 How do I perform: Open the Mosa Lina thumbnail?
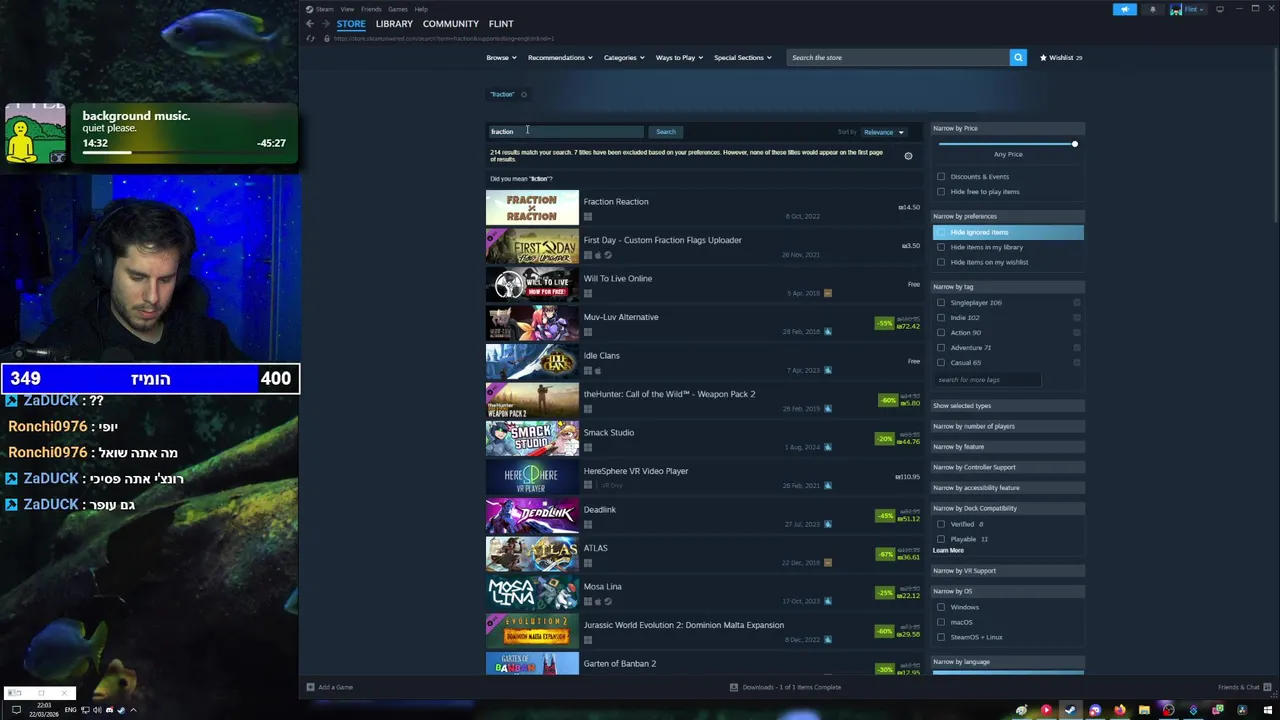point(532,593)
